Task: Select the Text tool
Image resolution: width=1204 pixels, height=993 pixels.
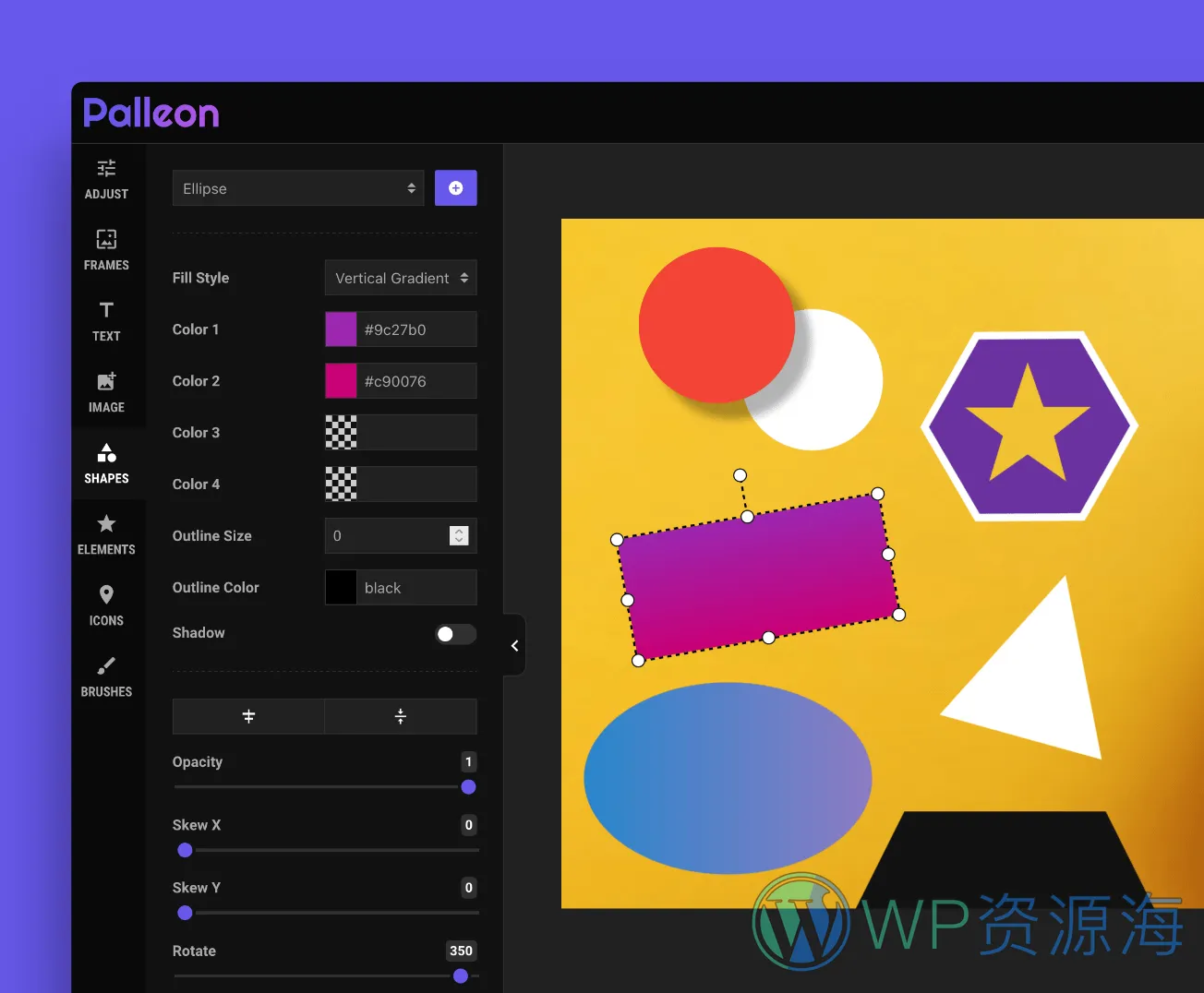Action: tap(106, 320)
